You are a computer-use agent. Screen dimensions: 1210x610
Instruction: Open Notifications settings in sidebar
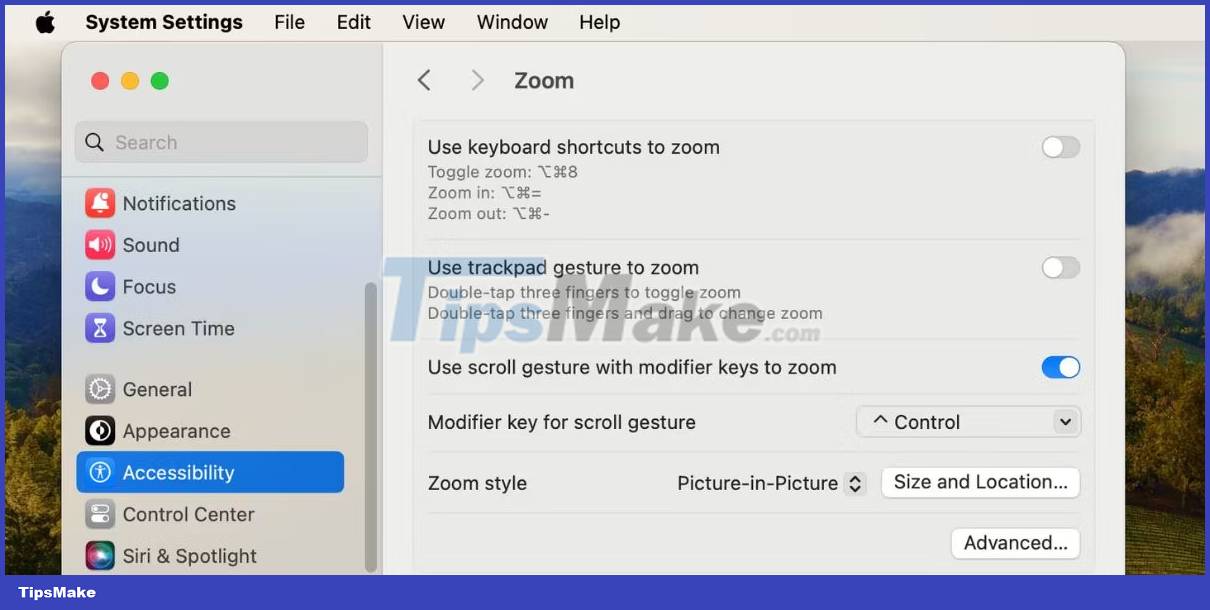178,203
